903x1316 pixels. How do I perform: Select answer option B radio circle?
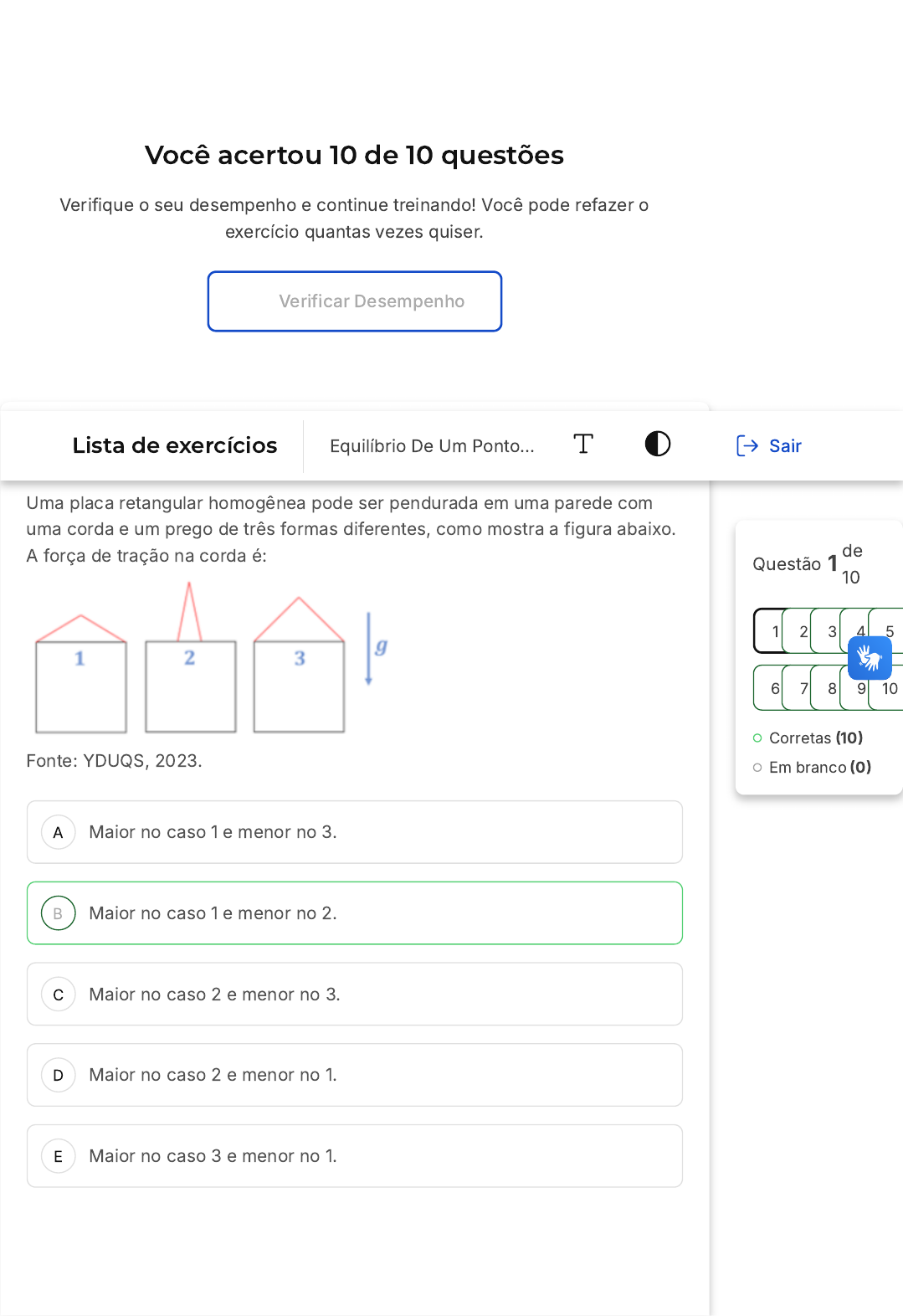coord(59,913)
